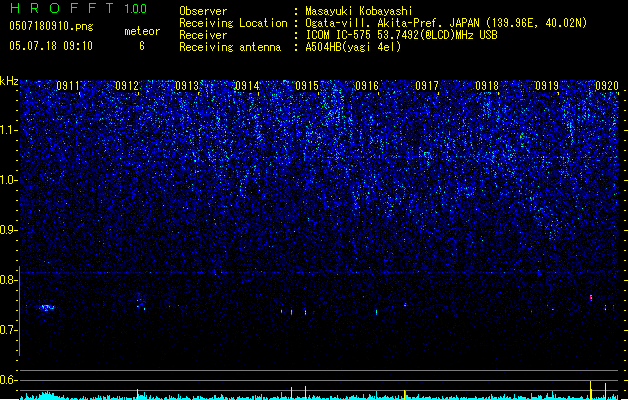Click the 0.9 kHz axis label

point(9,230)
